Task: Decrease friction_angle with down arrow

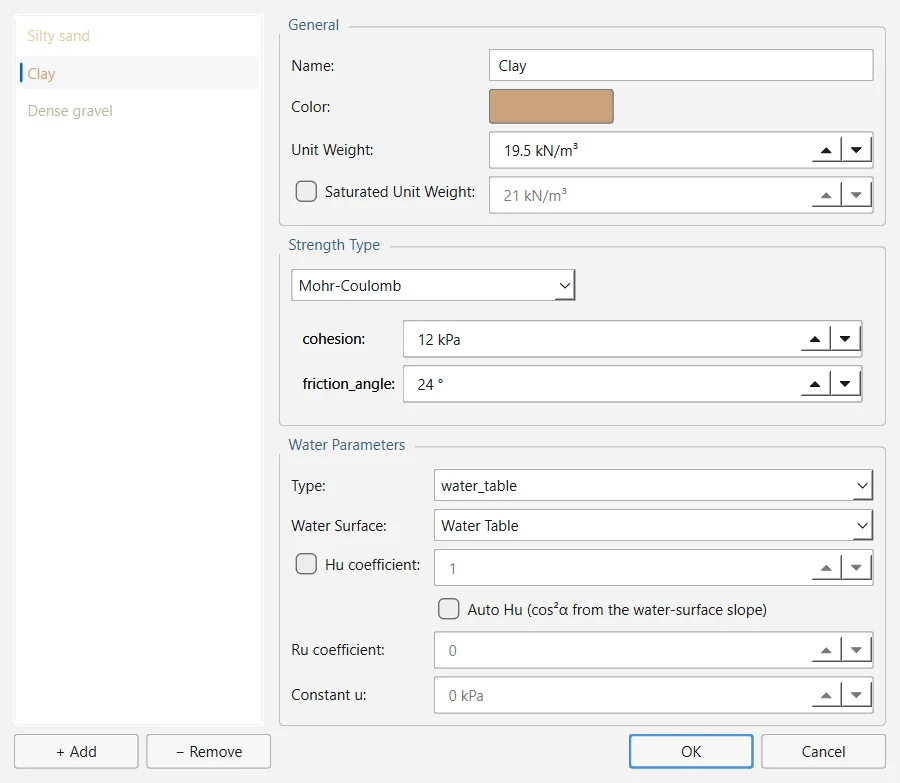Action: pyautogui.click(x=845, y=383)
